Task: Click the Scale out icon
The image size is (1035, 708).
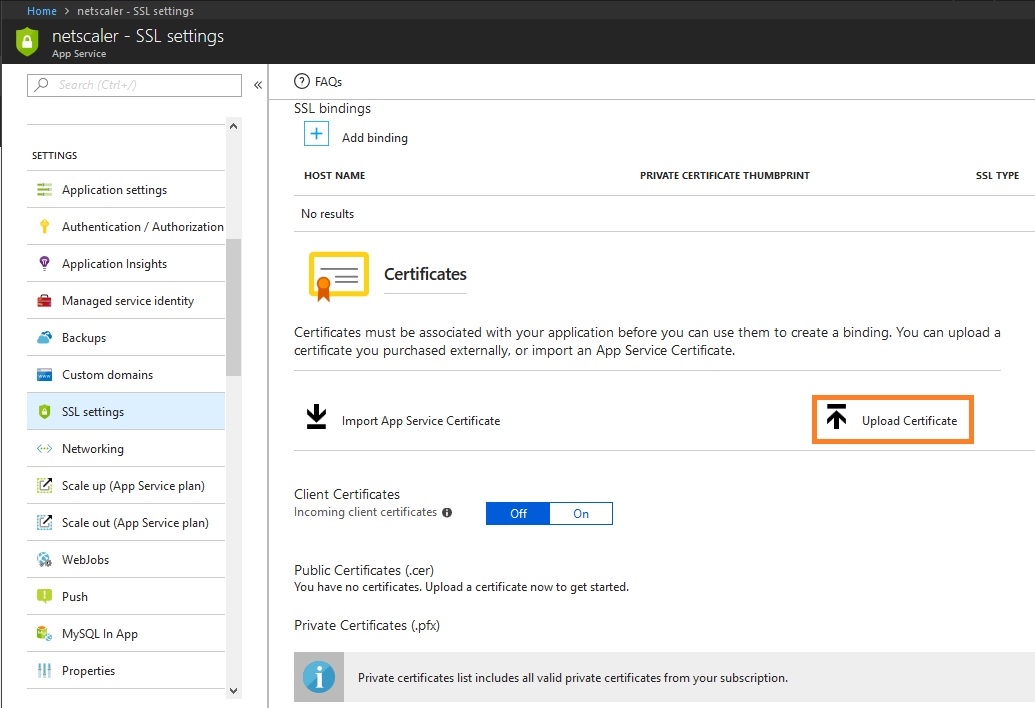Action: point(44,523)
